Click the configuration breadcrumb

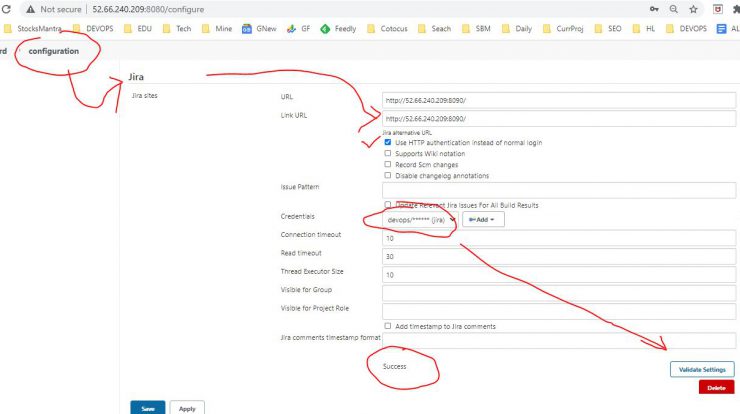click(54, 51)
